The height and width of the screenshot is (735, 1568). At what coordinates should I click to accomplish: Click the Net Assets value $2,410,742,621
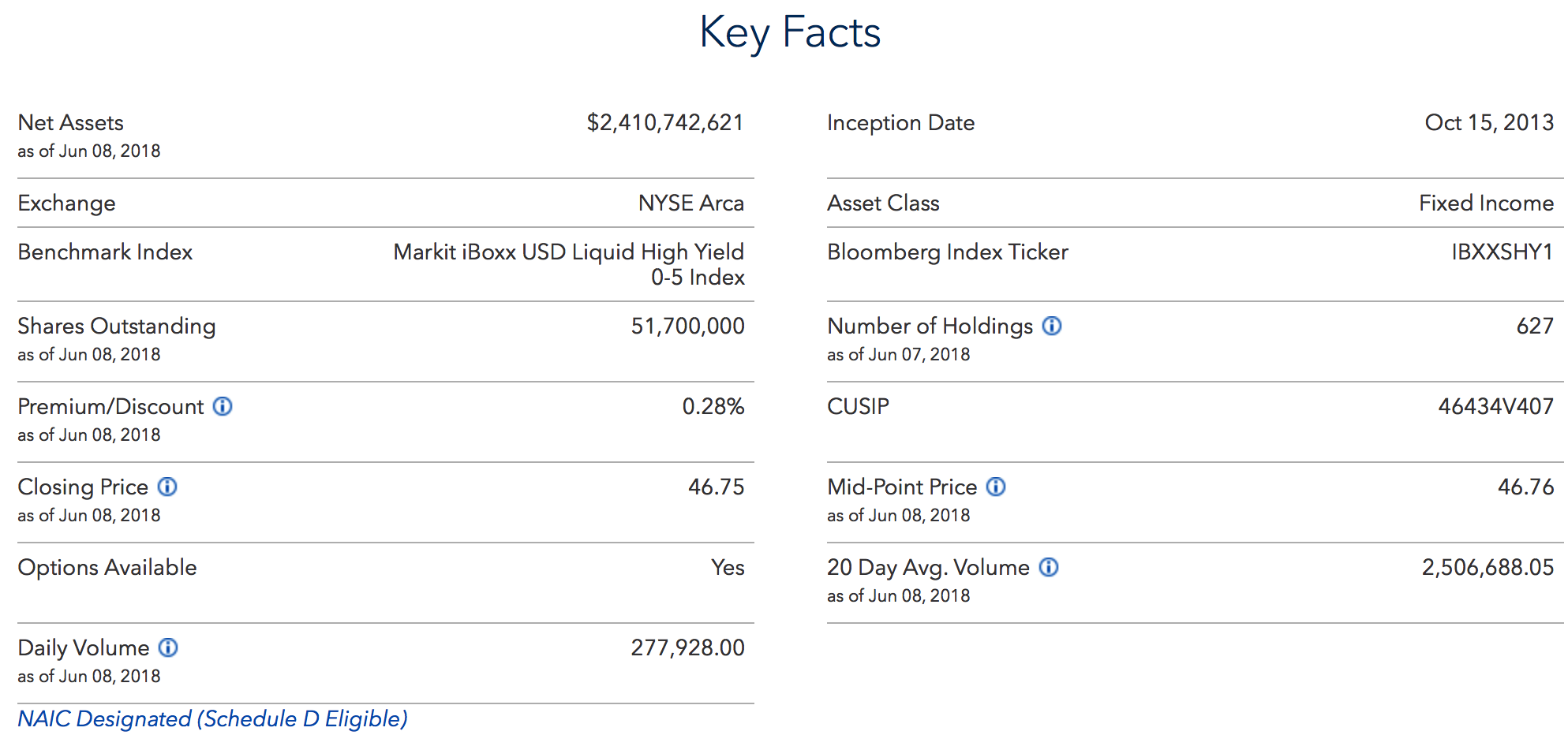[665, 122]
